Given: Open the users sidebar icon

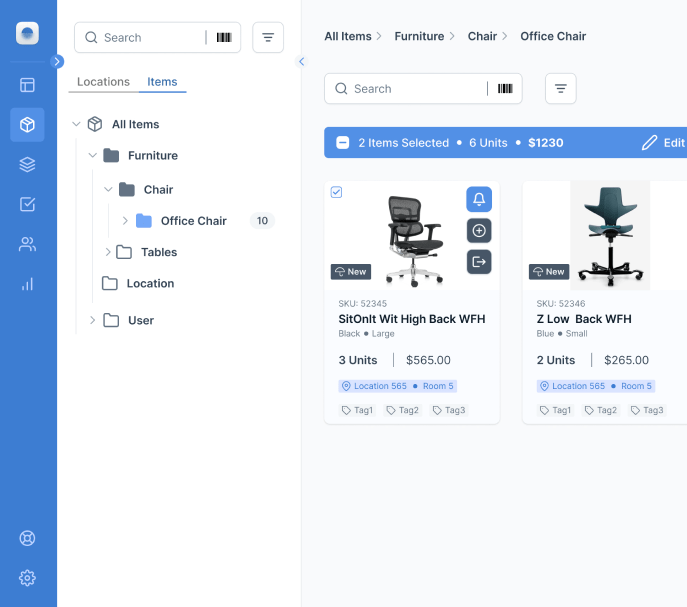Looking at the screenshot, I should point(27,244).
